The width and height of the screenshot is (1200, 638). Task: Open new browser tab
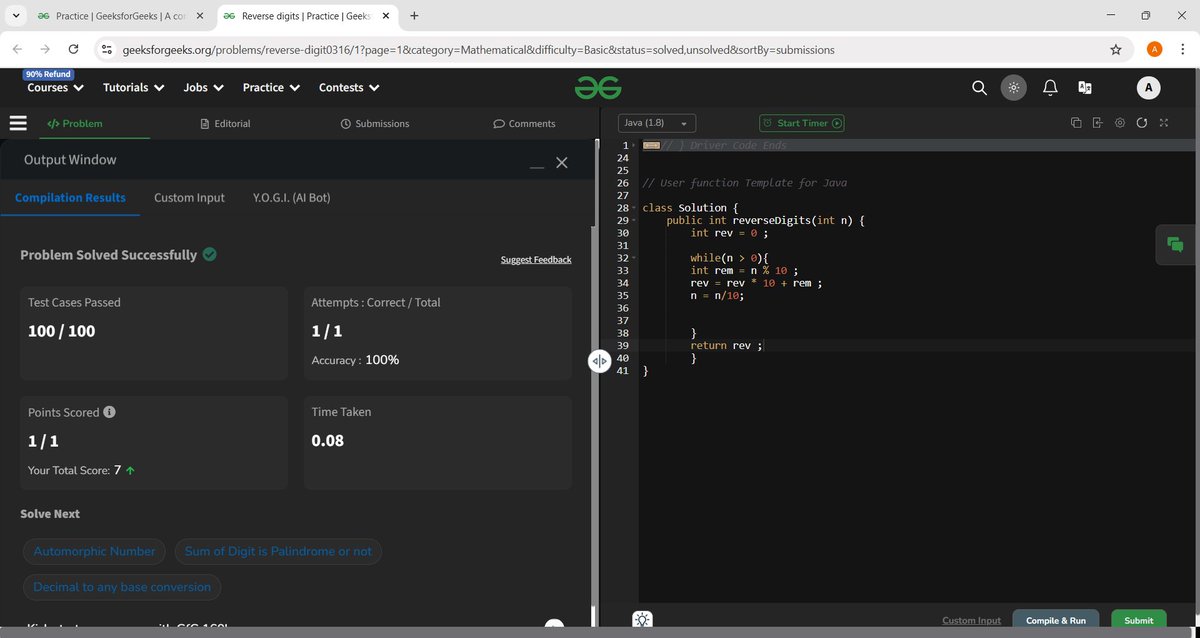click(x=414, y=16)
